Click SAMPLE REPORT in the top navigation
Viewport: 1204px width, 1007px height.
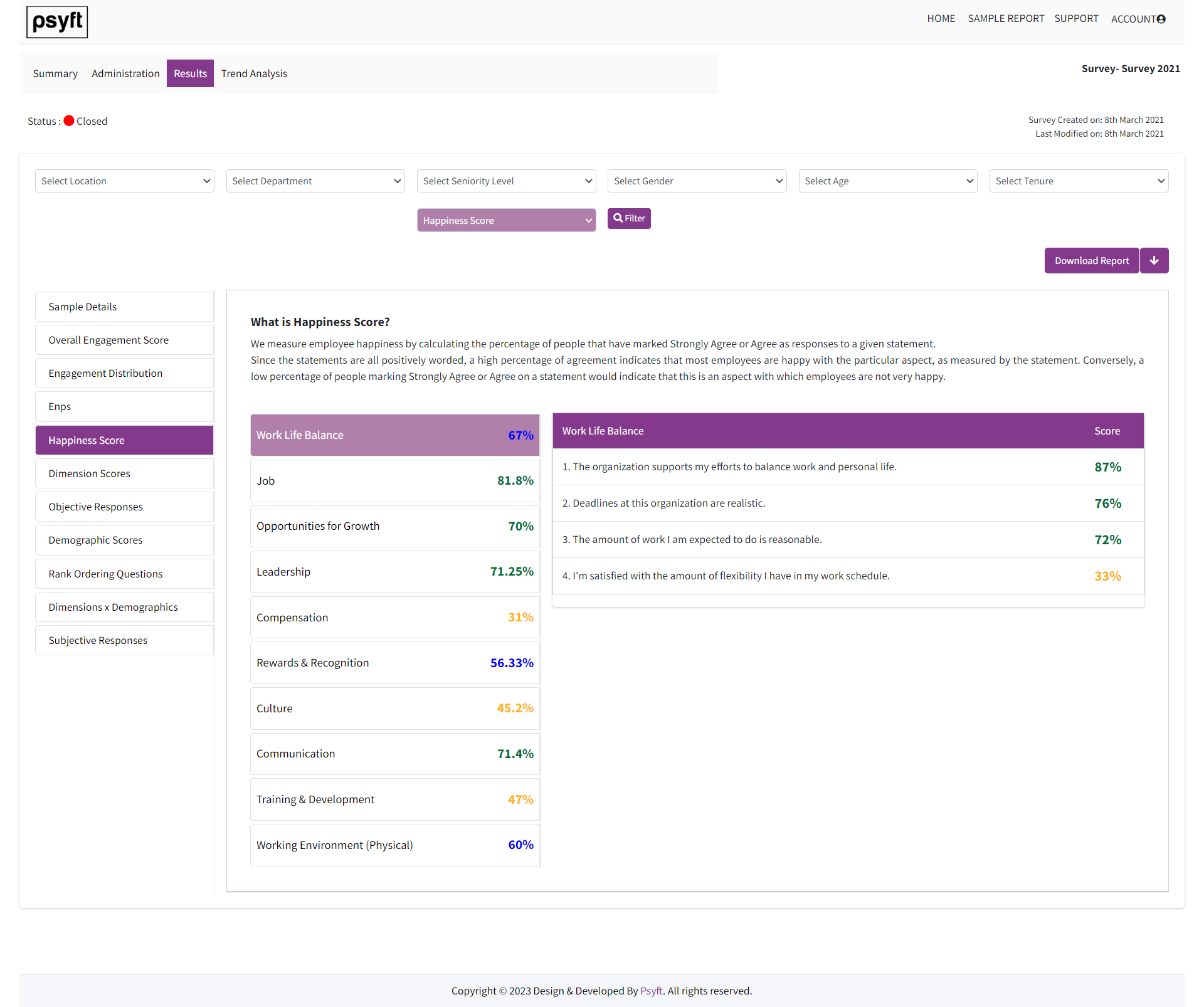1006,18
